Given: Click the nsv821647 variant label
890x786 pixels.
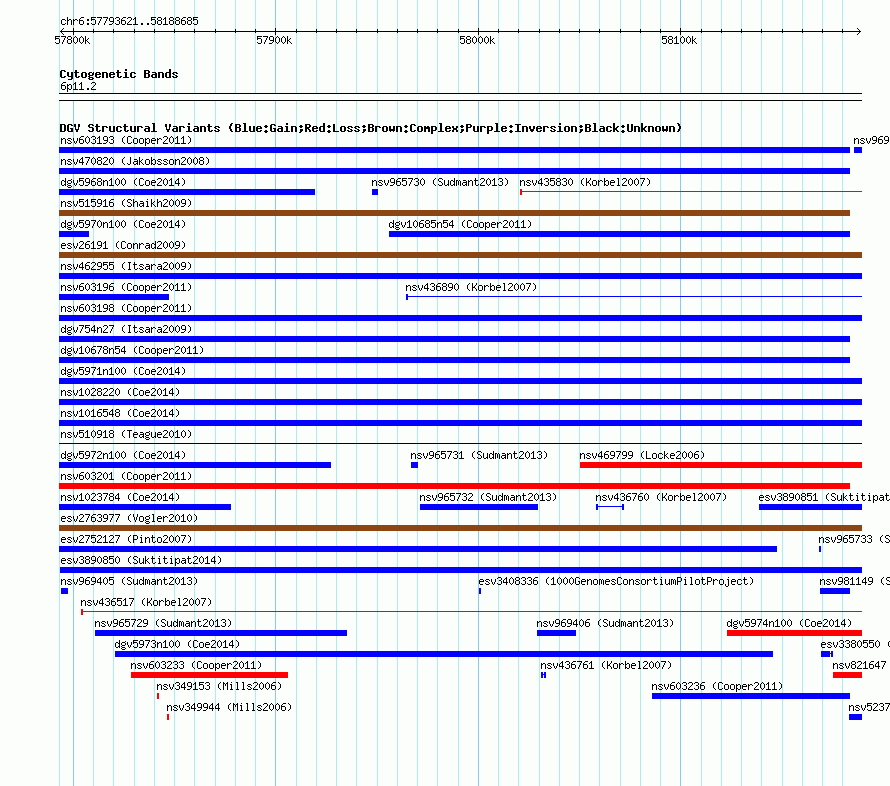Looking at the screenshot, I should [859, 665].
